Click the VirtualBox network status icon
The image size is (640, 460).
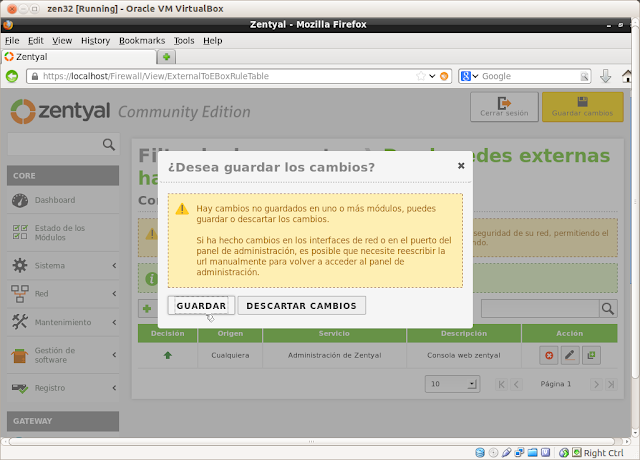pos(519,453)
